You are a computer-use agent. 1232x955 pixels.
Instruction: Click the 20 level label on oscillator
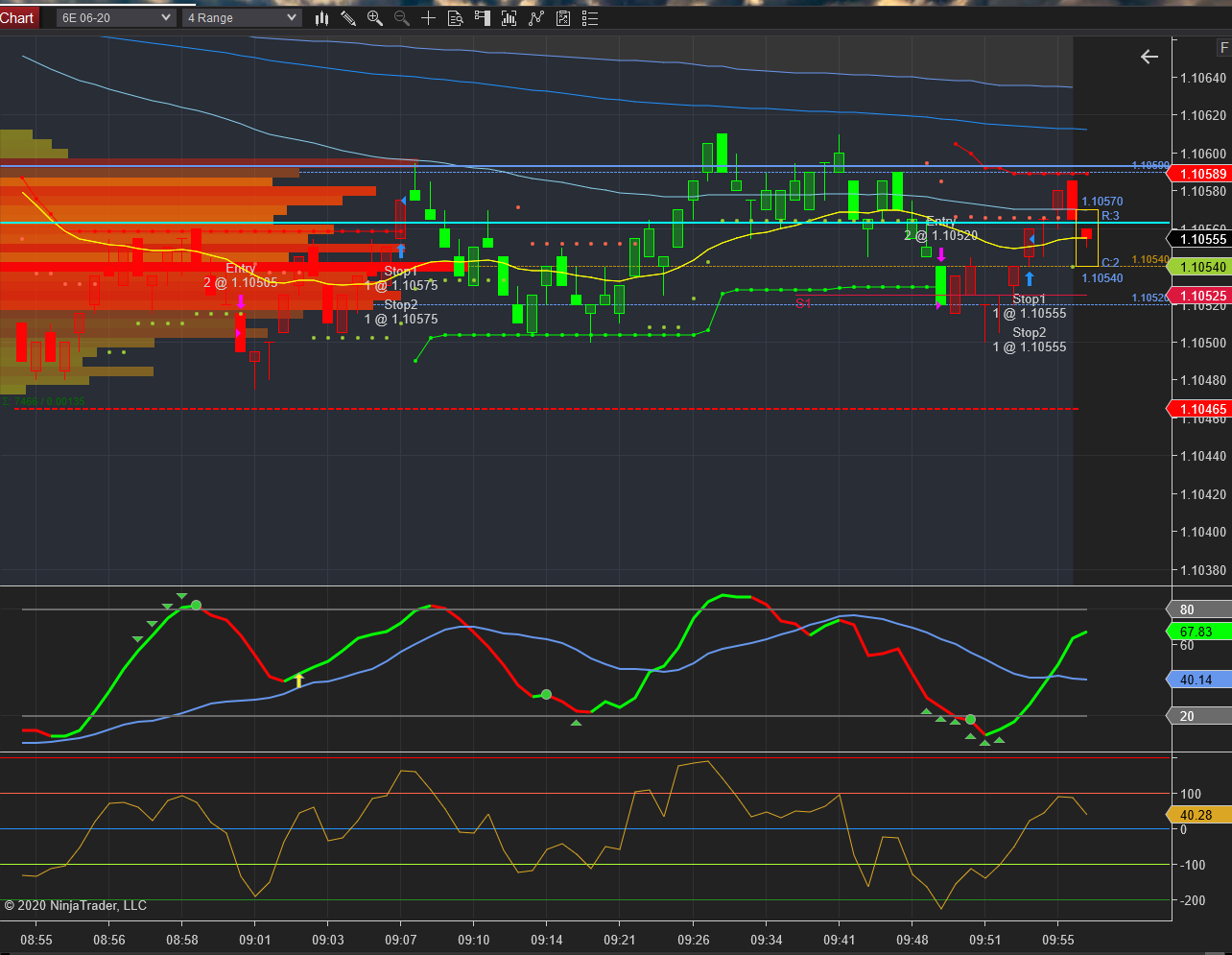coord(1199,716)
